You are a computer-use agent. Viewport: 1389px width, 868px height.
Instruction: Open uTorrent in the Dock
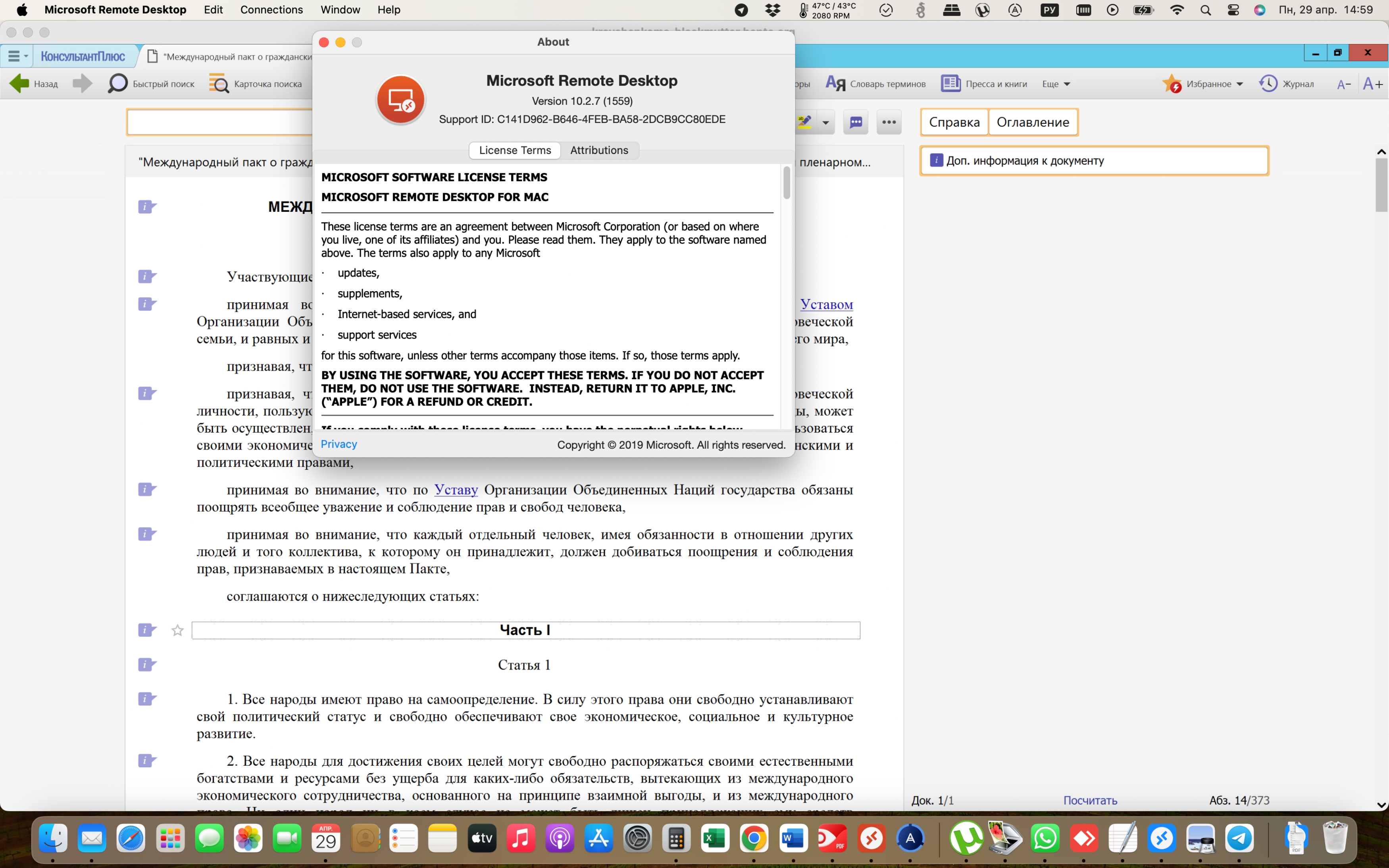click(x=966, y=839)
